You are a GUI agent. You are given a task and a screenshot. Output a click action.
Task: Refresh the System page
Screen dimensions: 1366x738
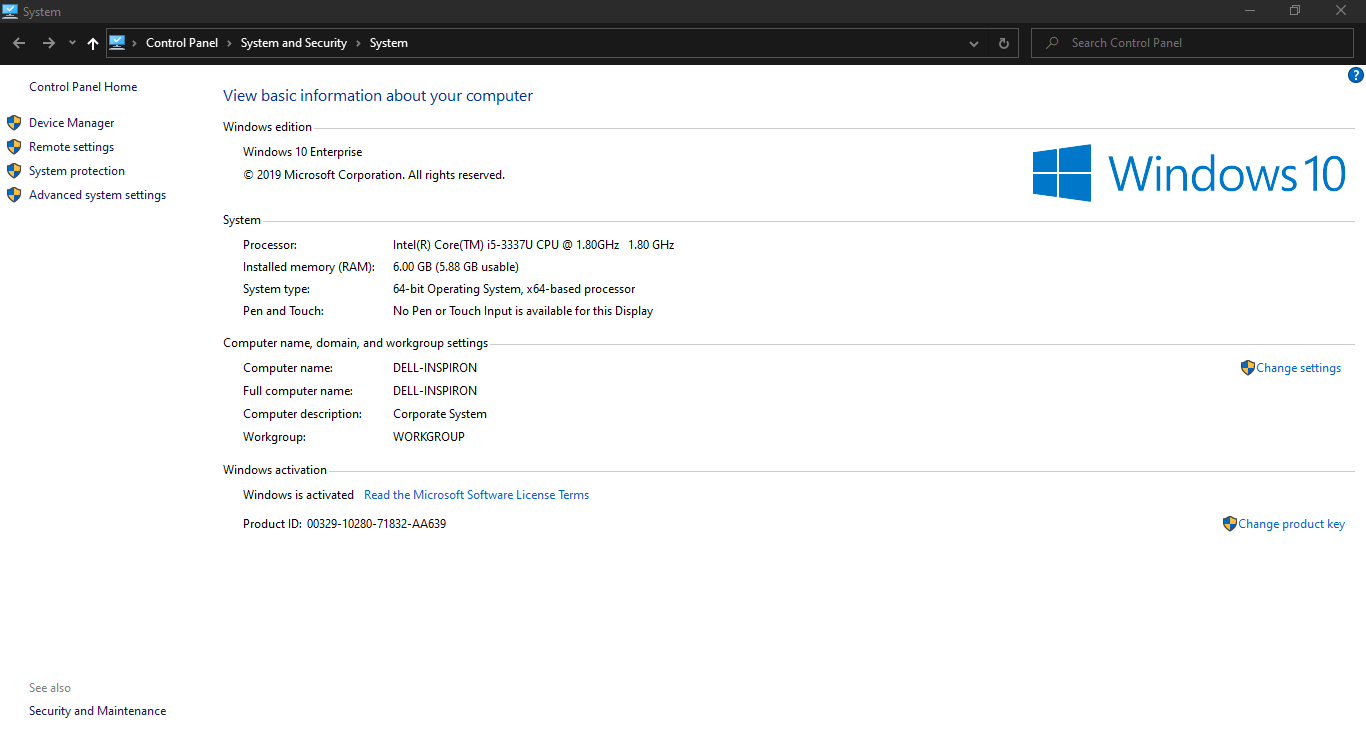(1004, 43)
